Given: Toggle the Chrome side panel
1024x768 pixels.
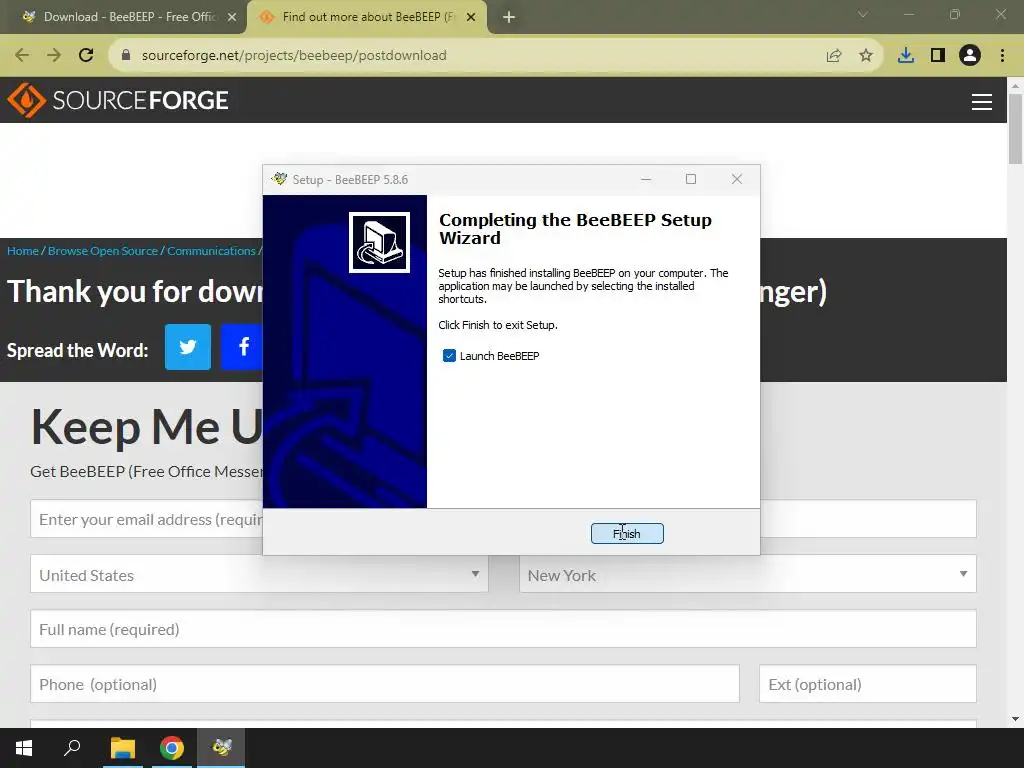Looking at the screenshot, I should click(x=938, y=56).
